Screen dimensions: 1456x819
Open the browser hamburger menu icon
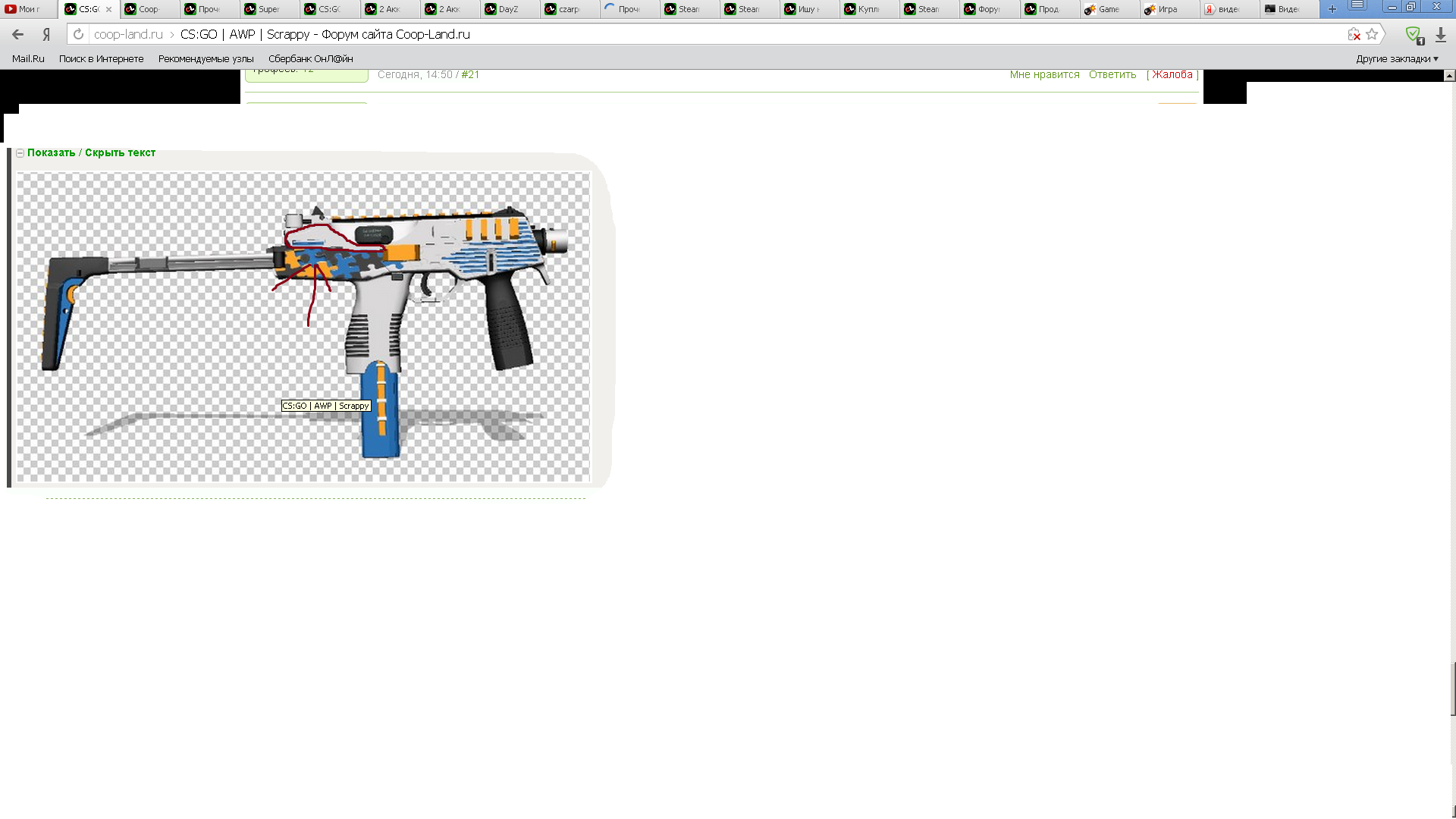[x=1357, y=6]
